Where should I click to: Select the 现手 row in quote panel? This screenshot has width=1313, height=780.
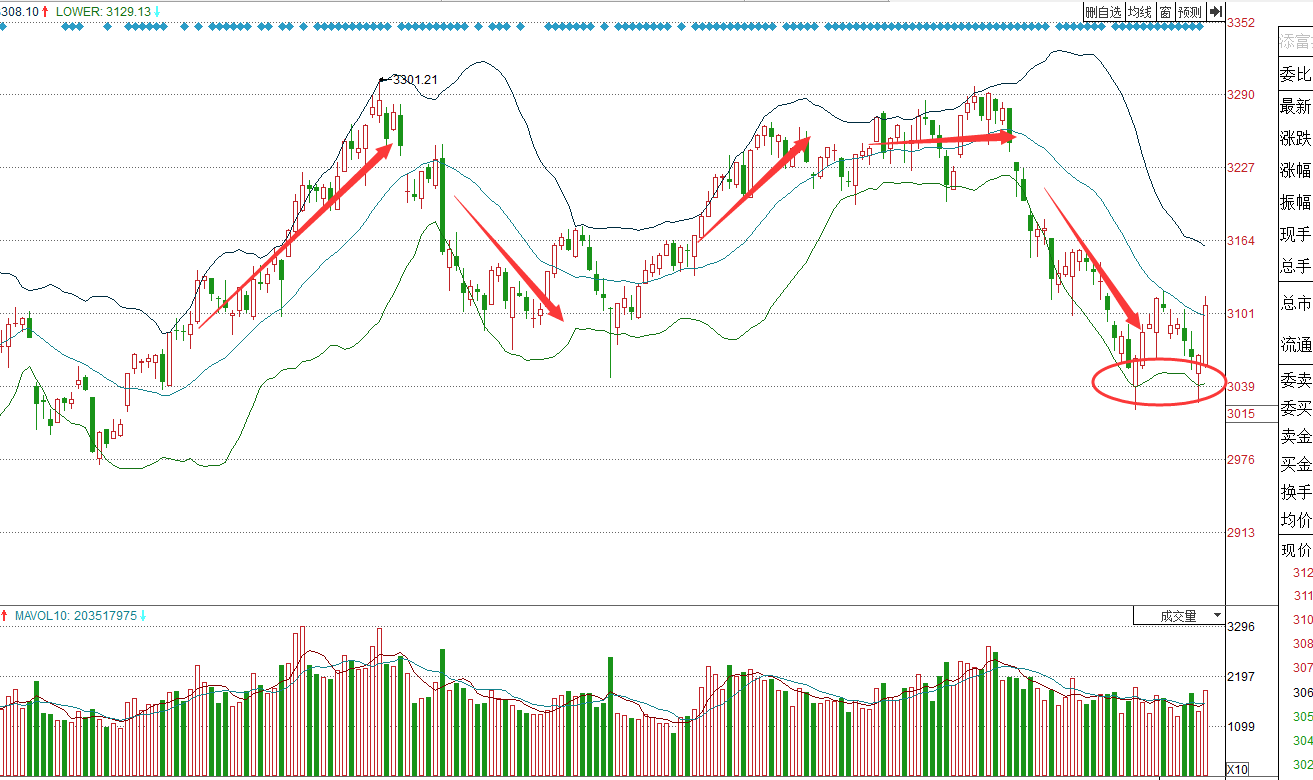point(1295,234)
